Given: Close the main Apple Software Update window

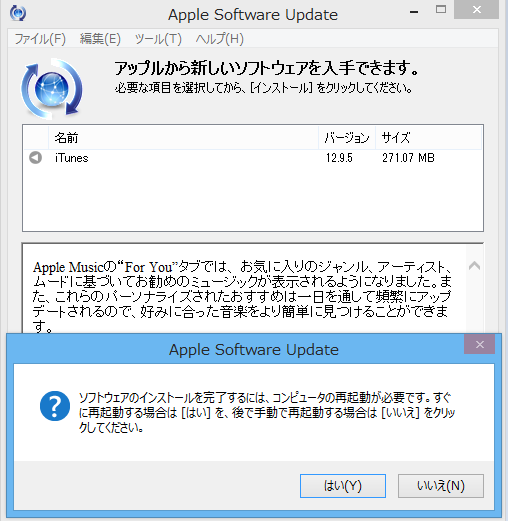Looking at the screenshot, I should 477,10.
